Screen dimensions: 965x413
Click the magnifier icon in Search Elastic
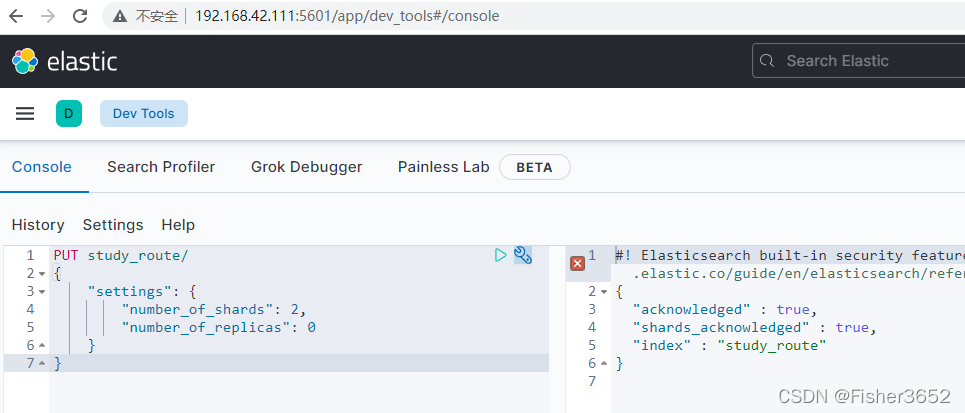(766, 61)
